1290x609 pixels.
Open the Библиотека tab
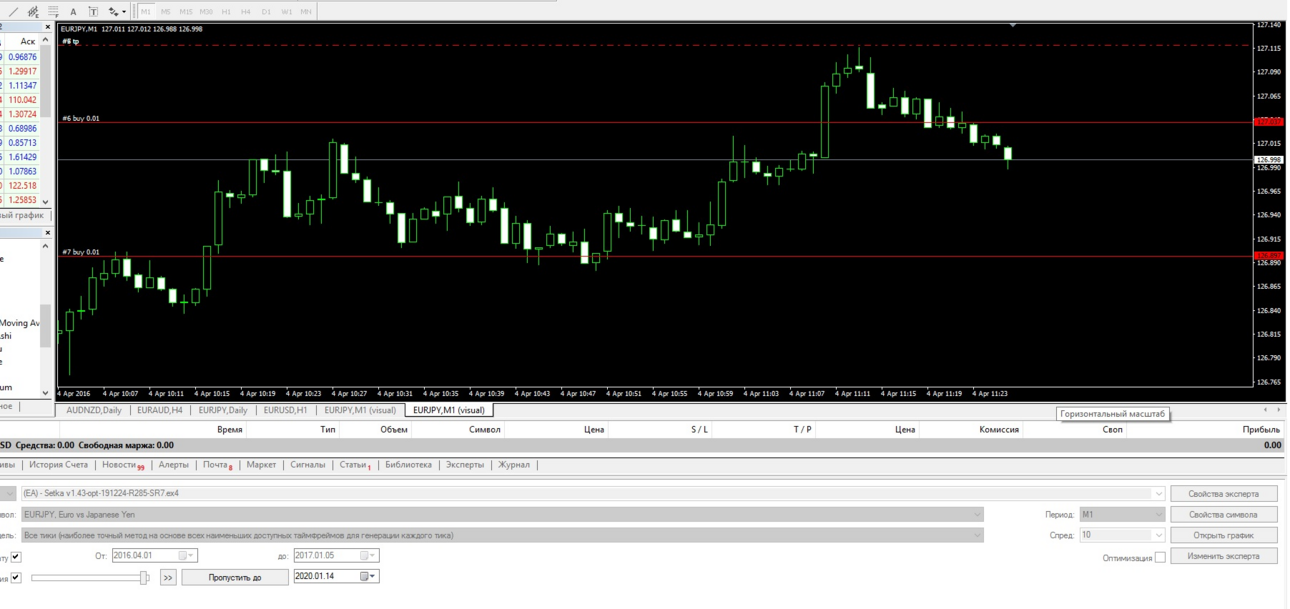[x=408, y=465]
